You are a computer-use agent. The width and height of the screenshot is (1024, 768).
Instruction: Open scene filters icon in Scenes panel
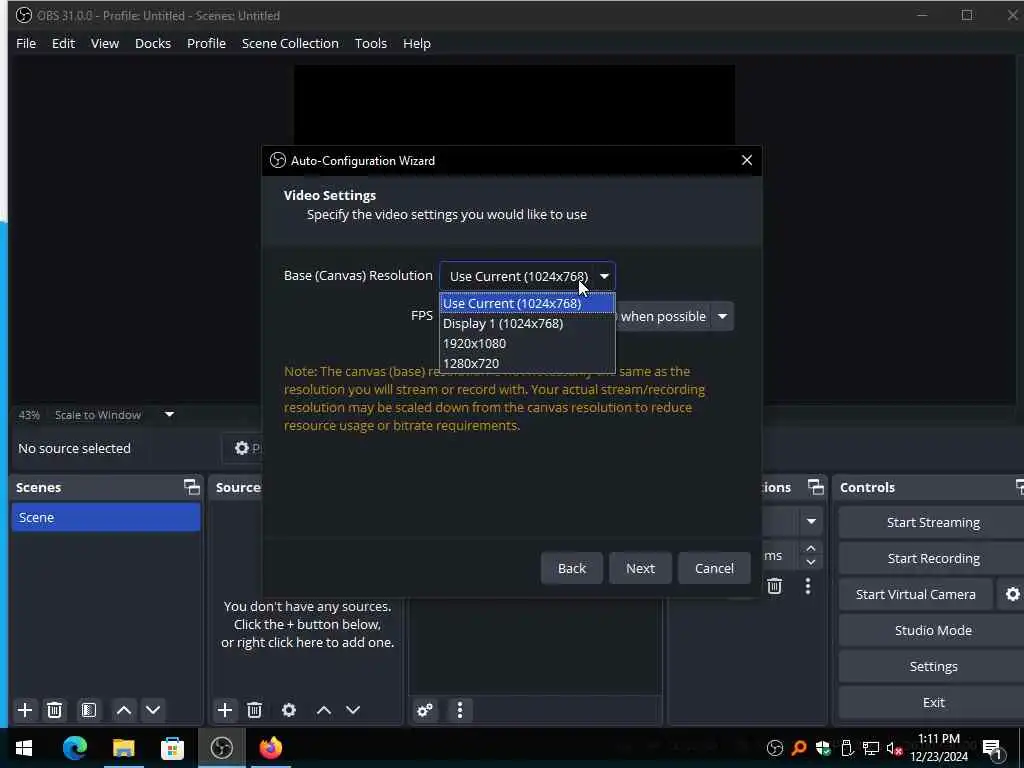click(88, 710)
